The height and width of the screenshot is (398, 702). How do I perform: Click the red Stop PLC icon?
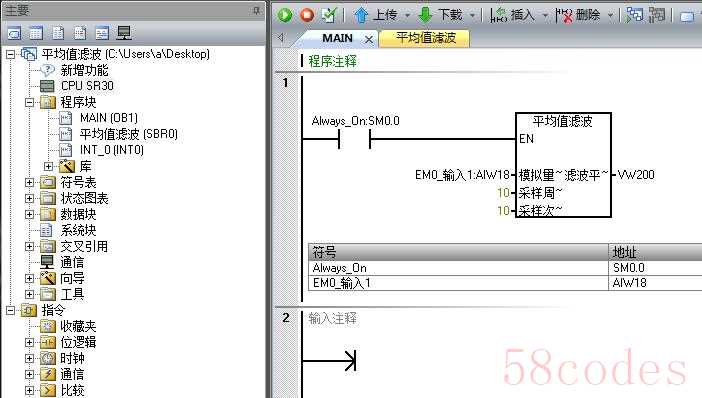pyautogui.click(x=307, y=15)
